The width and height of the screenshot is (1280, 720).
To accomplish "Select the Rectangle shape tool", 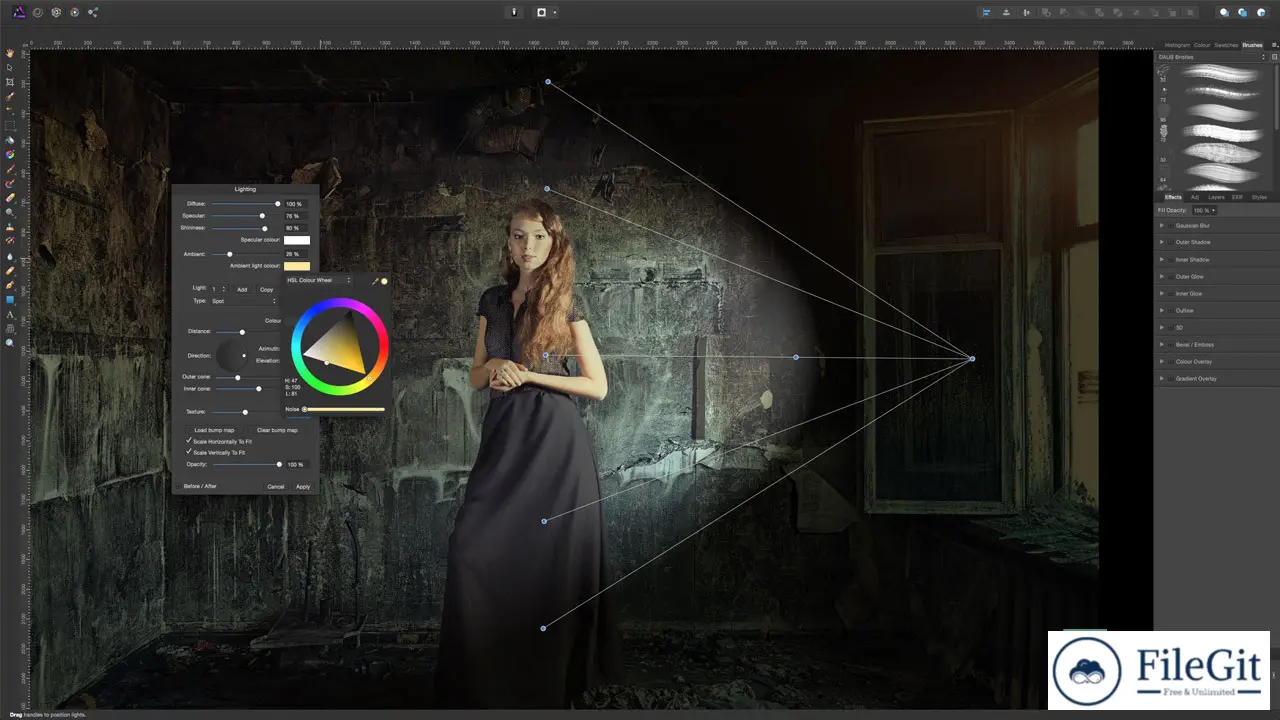I will click(10, 299).
